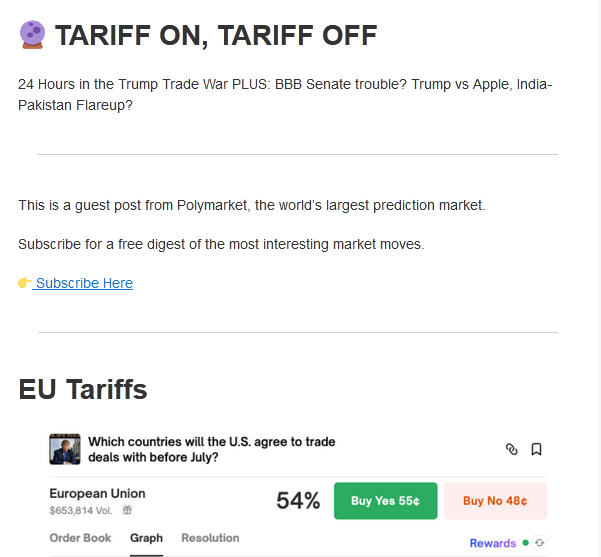Click the Rewards link
601x557 pixels.
tap(492, 543)
